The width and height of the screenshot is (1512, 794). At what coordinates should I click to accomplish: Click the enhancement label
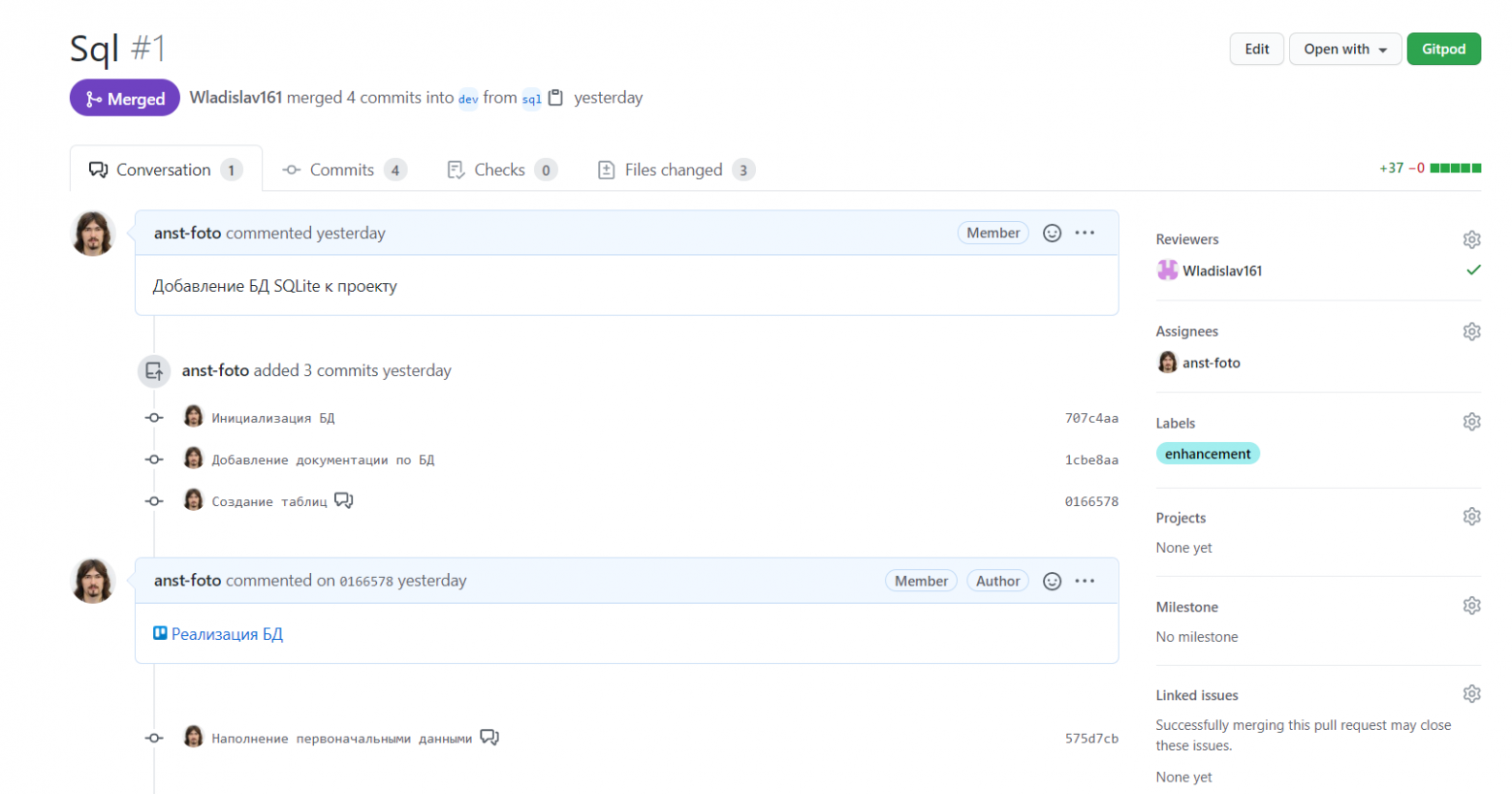1207,453
